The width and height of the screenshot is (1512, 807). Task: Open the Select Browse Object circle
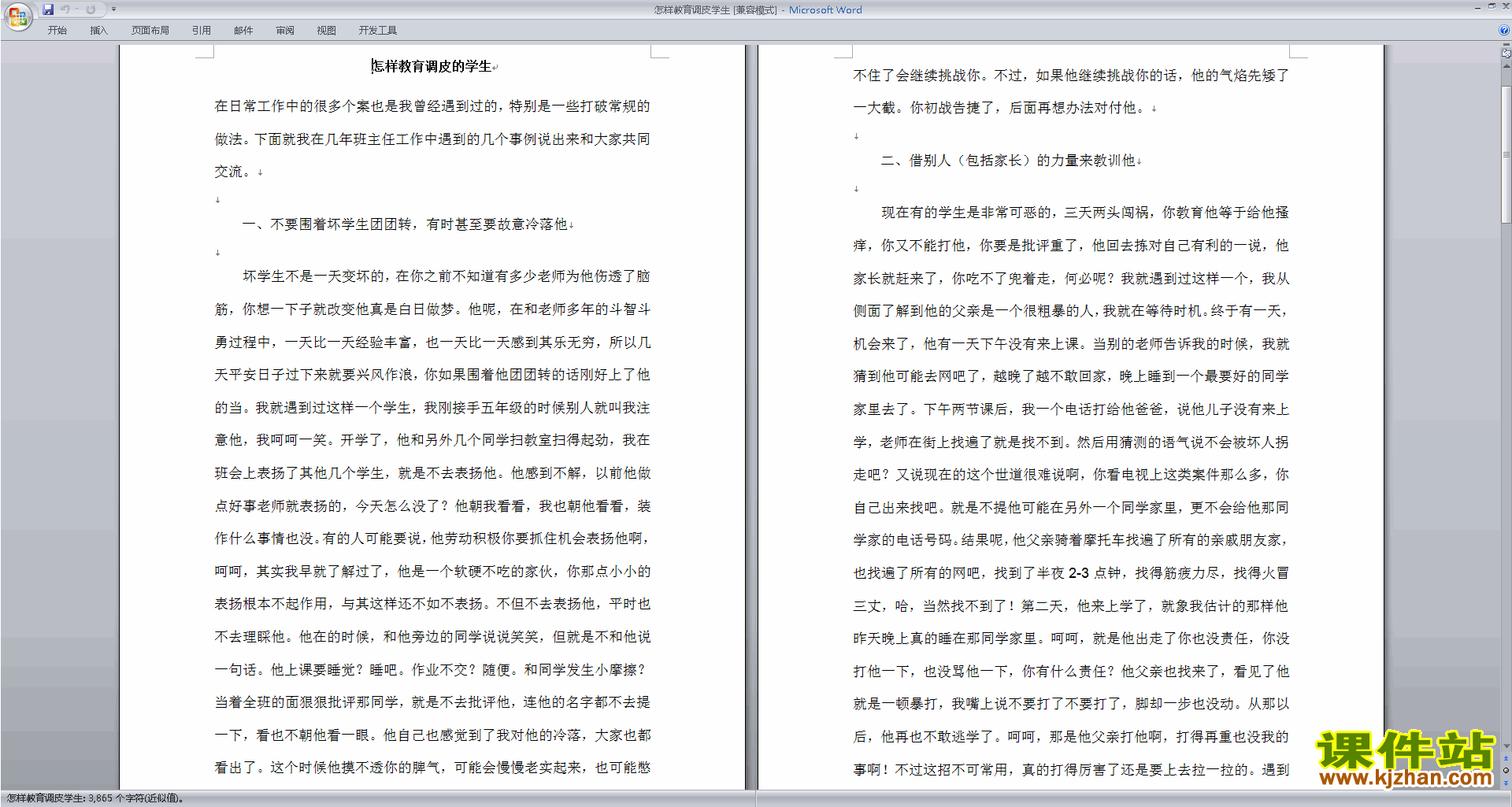(1506, 771)
